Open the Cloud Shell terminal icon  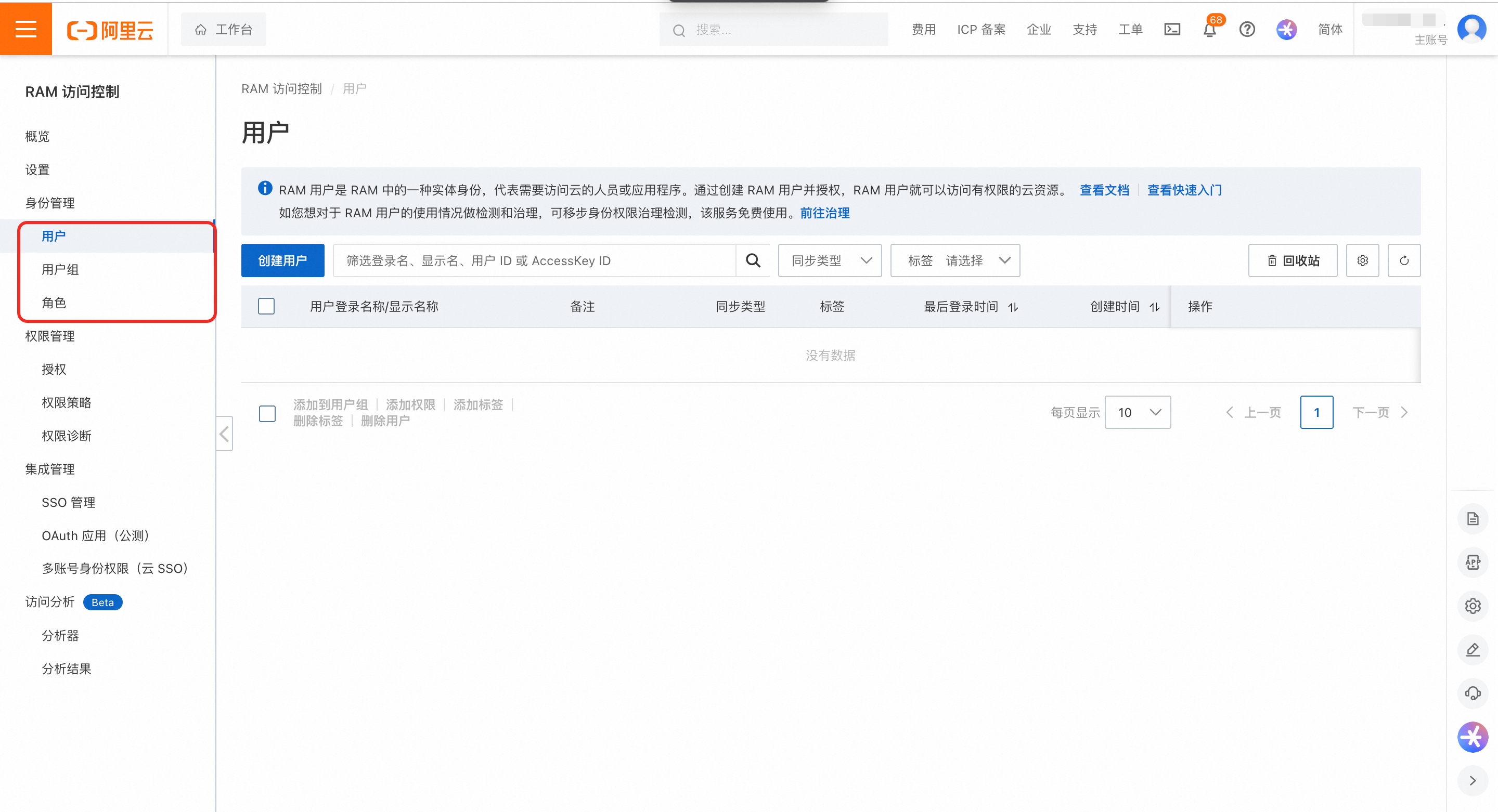point(1172,29)
